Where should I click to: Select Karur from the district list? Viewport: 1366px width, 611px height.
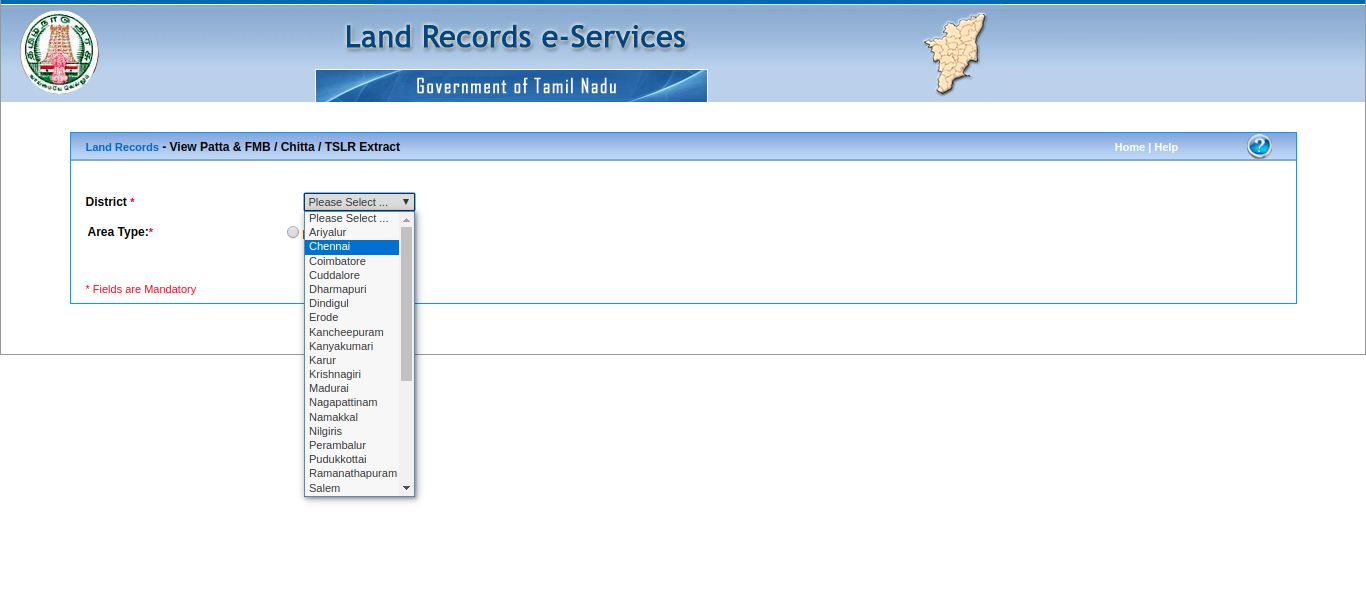pyautogui.click(x=352, y=360)
